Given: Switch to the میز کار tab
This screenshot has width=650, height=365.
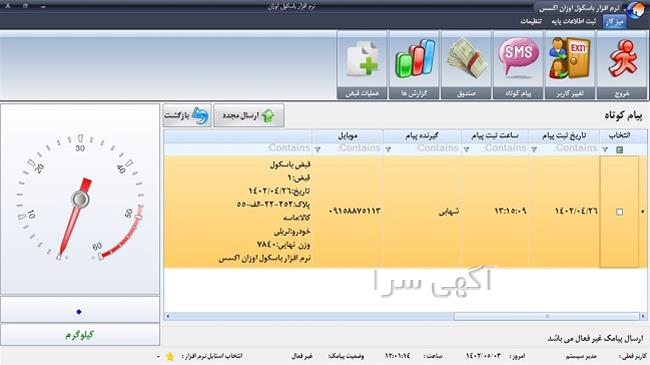Looking at the screenshot, I should (x=614, y=22).
